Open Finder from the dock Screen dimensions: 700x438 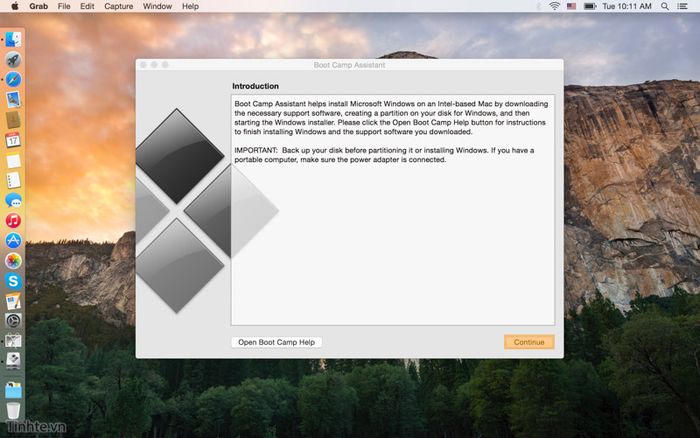click(x=13, y=40)
